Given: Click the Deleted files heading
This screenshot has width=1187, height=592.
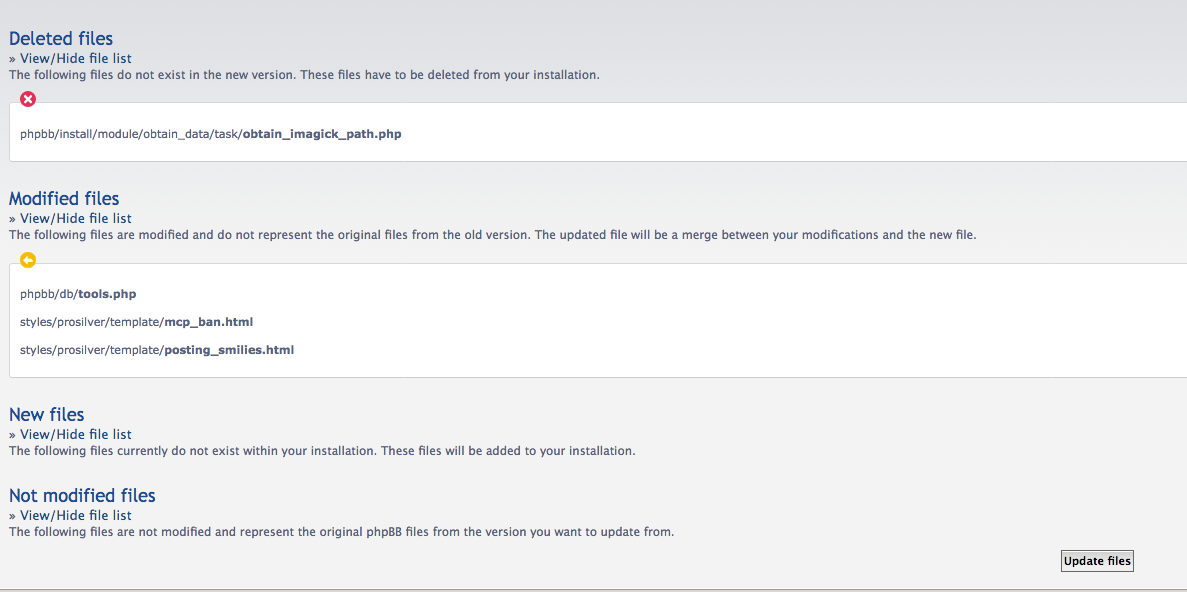Looking at the screenshot, I should coord(61,38).
